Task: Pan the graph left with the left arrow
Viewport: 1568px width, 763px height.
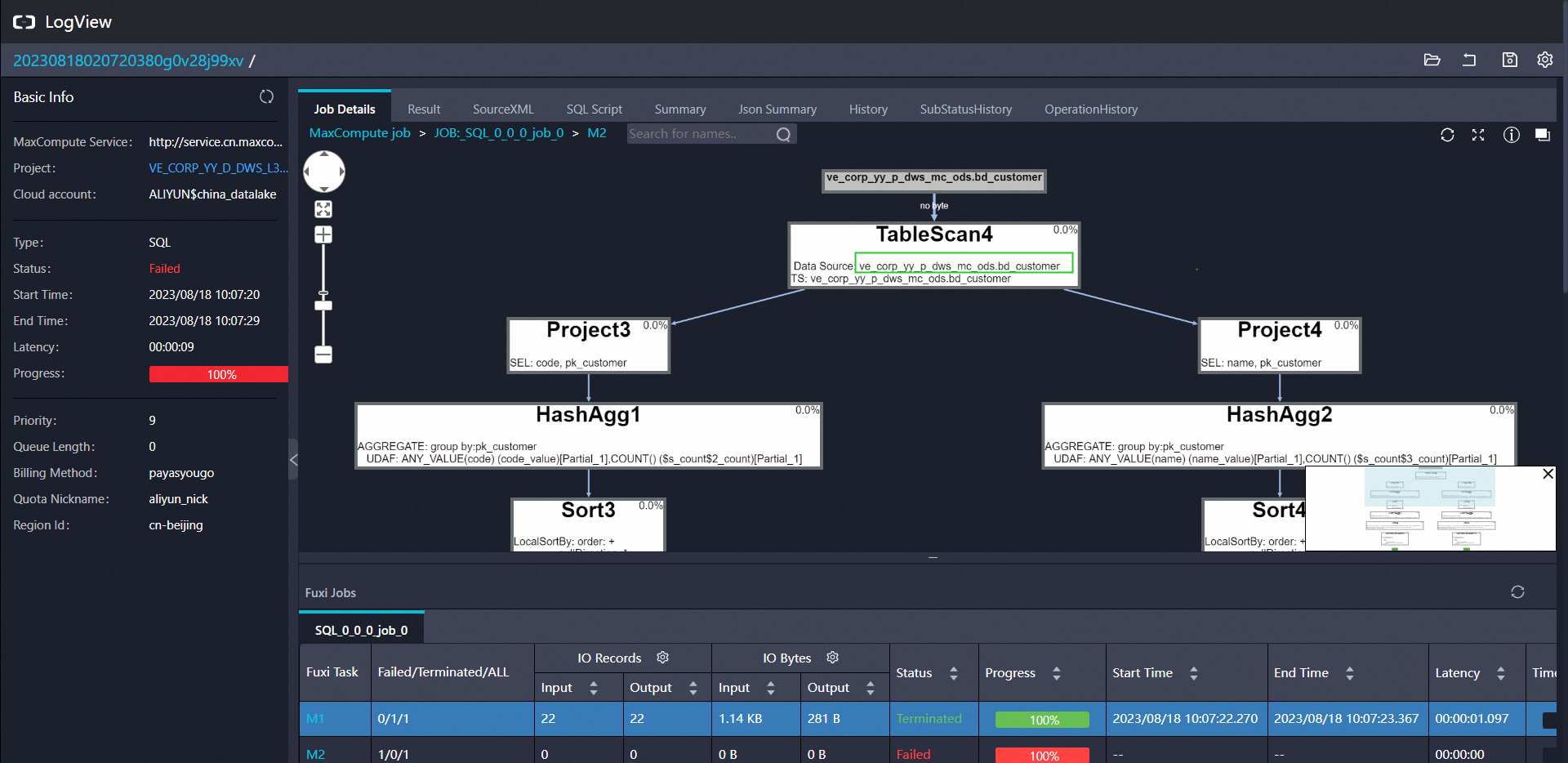Action: coord(307,172)
